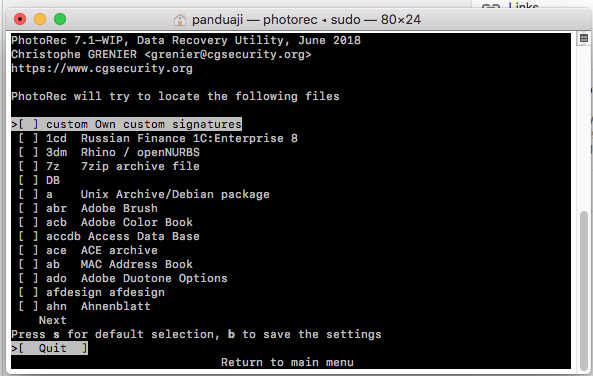The image size is (593, 376).
Task: Click Next to show more file types
Action: (53, 320)
